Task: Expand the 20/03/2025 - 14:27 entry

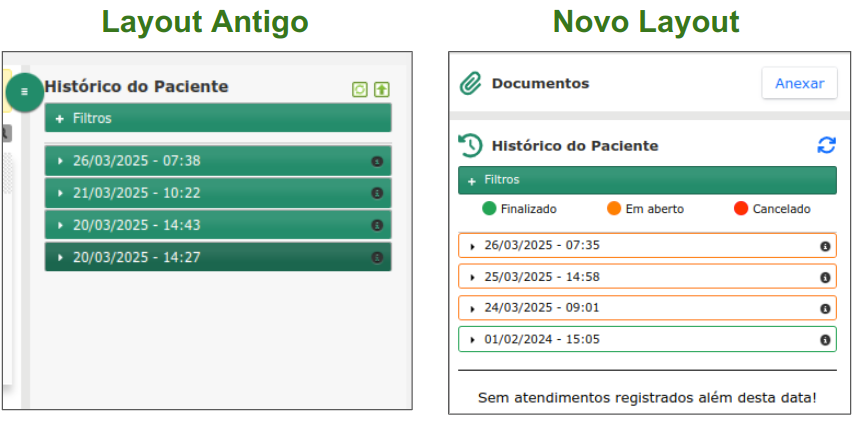Action: pos(218,257)
